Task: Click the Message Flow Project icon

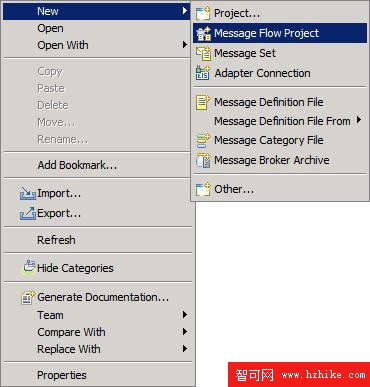Action: (203, 33)
